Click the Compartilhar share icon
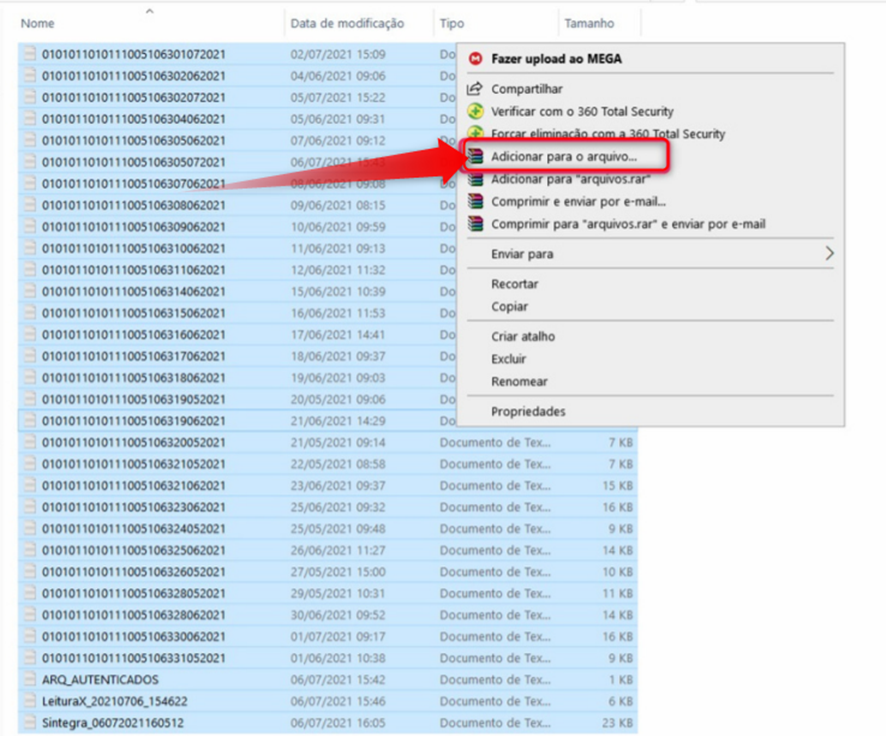This screenshot has height=736, width=886. coord(475,89)
